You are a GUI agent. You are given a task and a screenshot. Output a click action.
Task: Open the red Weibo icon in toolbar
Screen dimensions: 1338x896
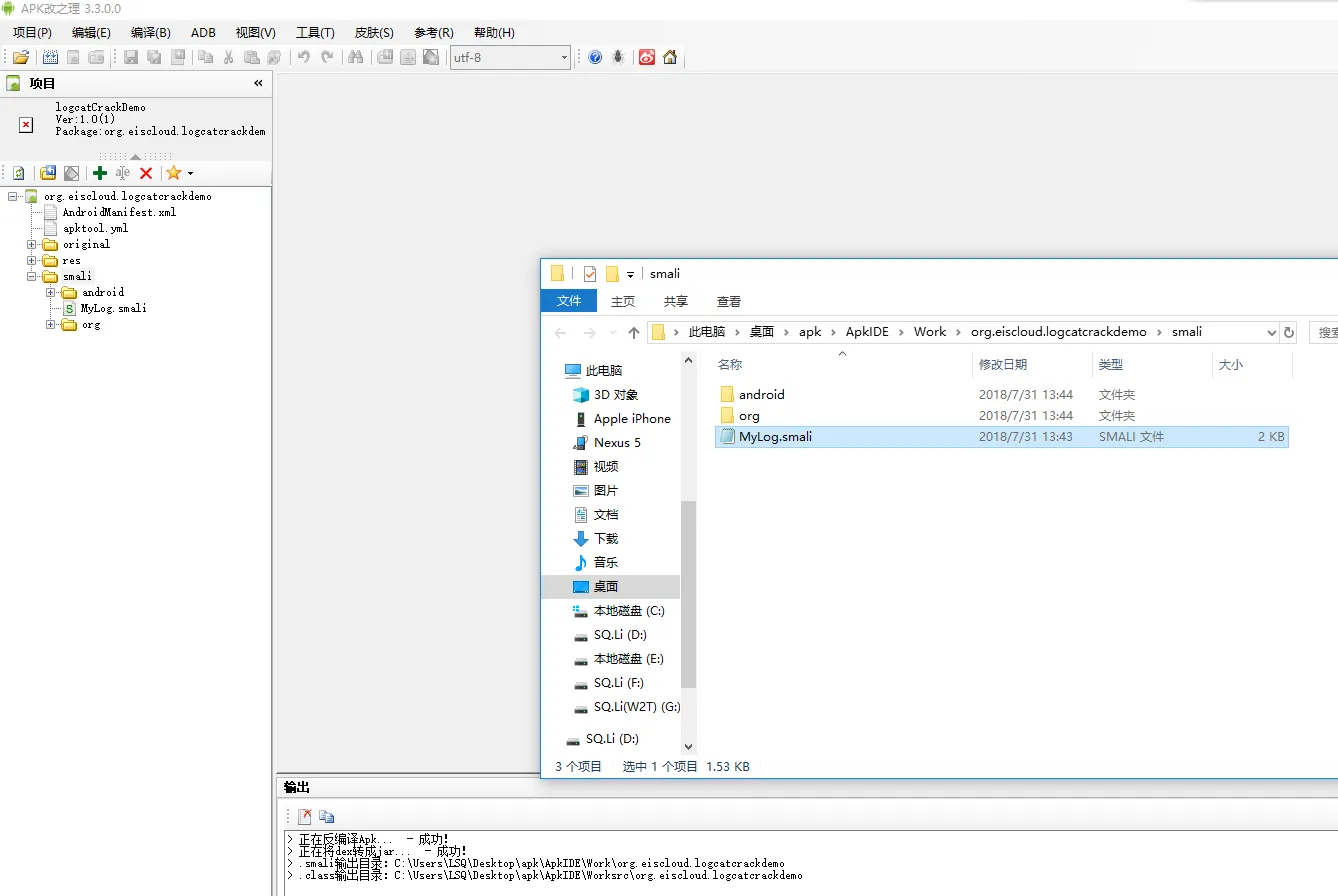(x=647, y=57)
